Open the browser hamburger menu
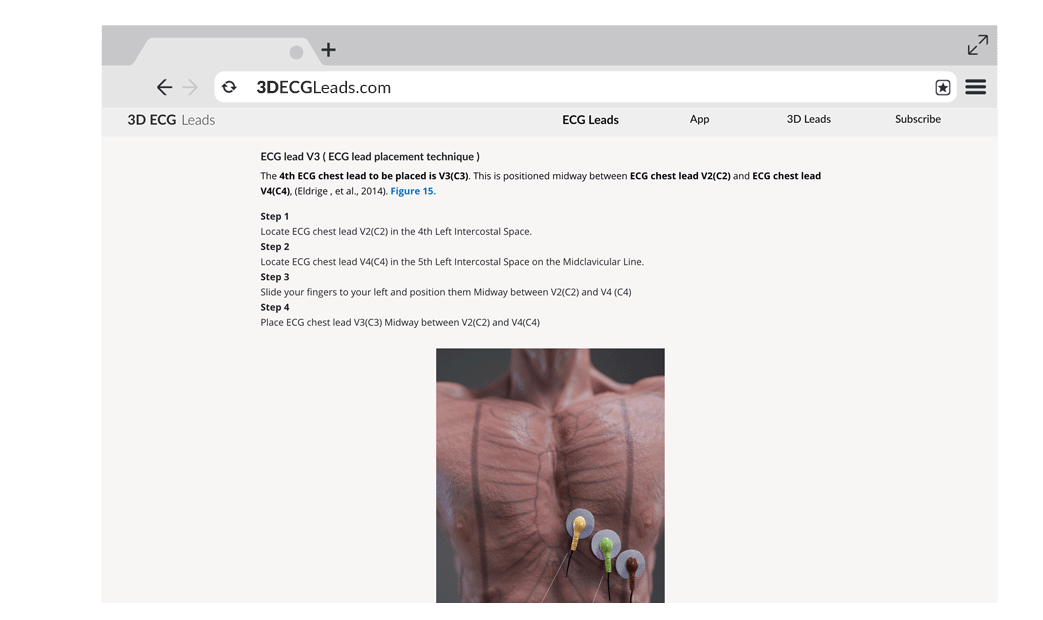Image resolution: width=1043 pixels, height=620 pixels. click(x=976, y=87)
